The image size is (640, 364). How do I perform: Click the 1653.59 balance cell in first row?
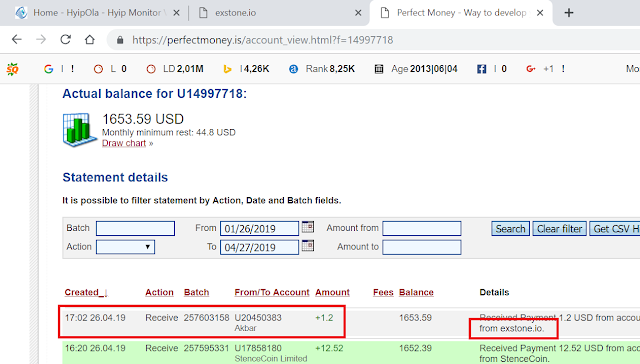415,317
